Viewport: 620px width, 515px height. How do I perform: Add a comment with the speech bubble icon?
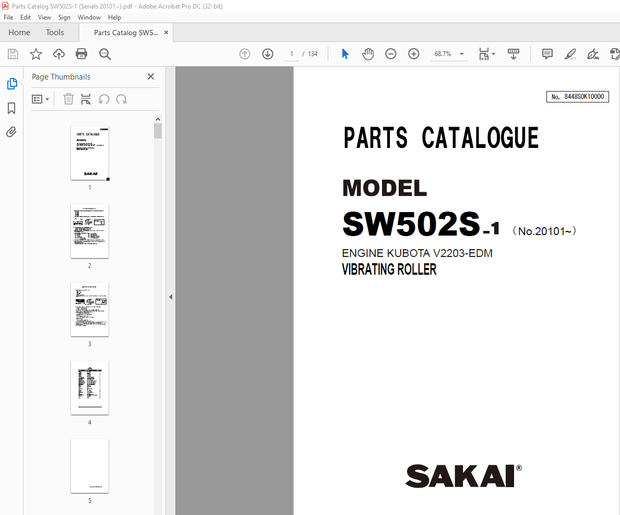(x=547, y=54)
